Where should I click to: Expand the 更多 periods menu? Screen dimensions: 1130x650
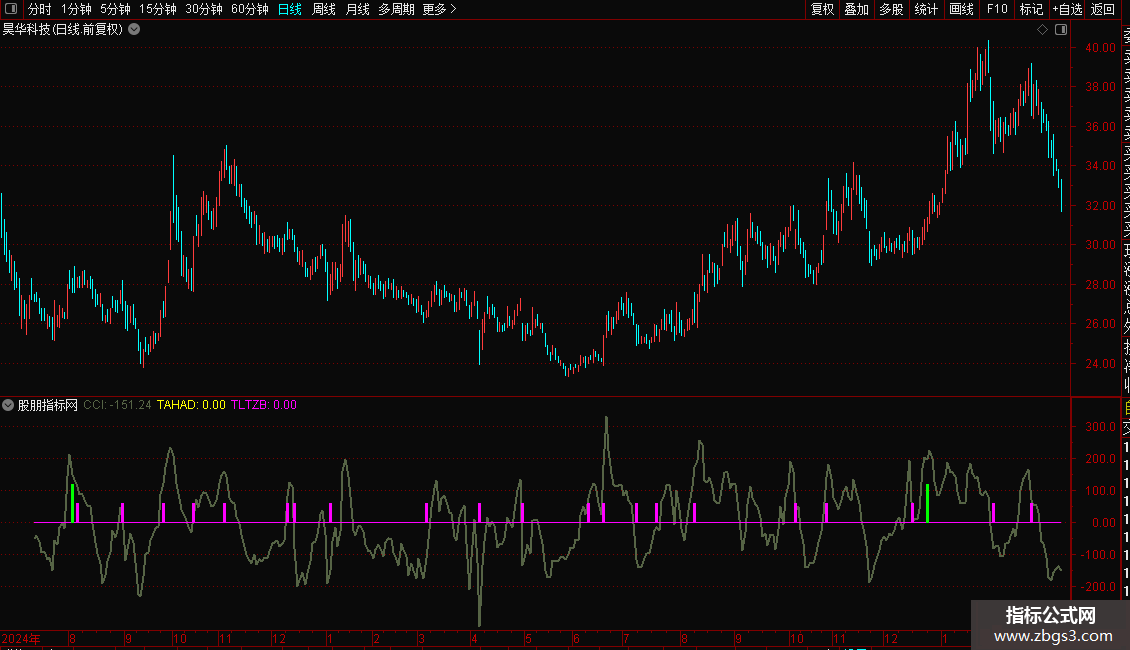tap(439, 9)
